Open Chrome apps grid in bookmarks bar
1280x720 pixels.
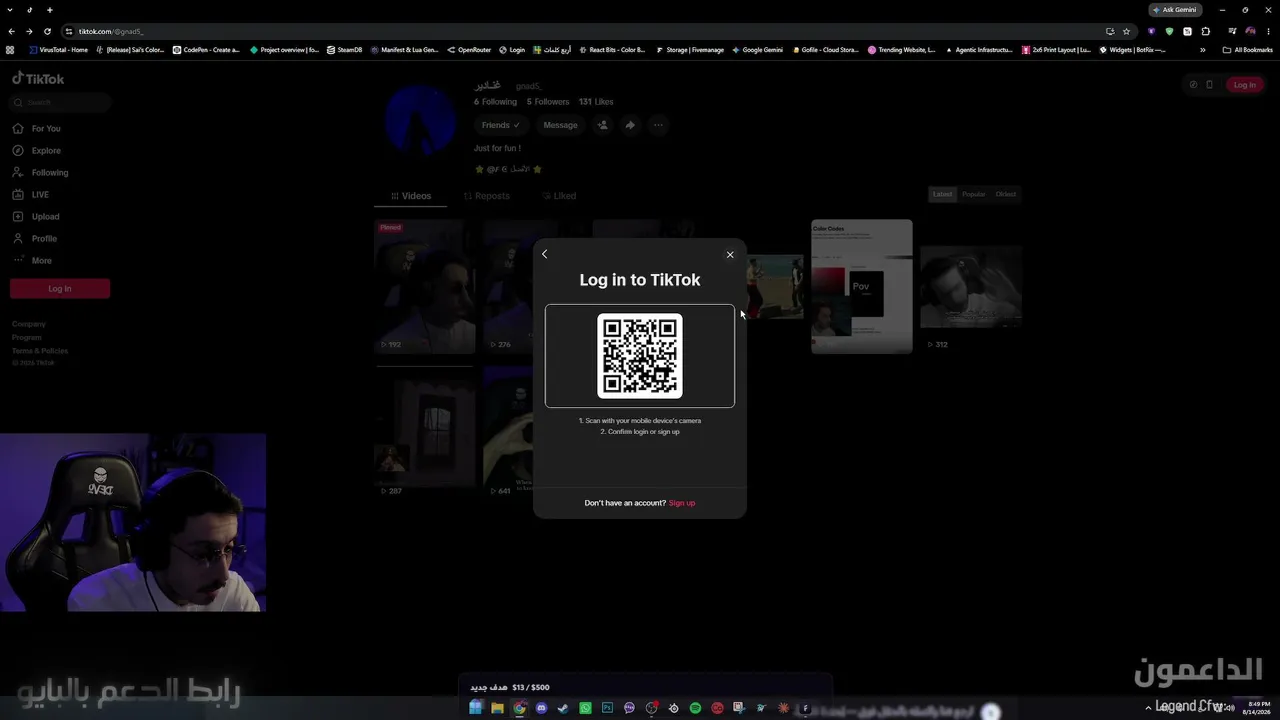(x=10, y=50)
